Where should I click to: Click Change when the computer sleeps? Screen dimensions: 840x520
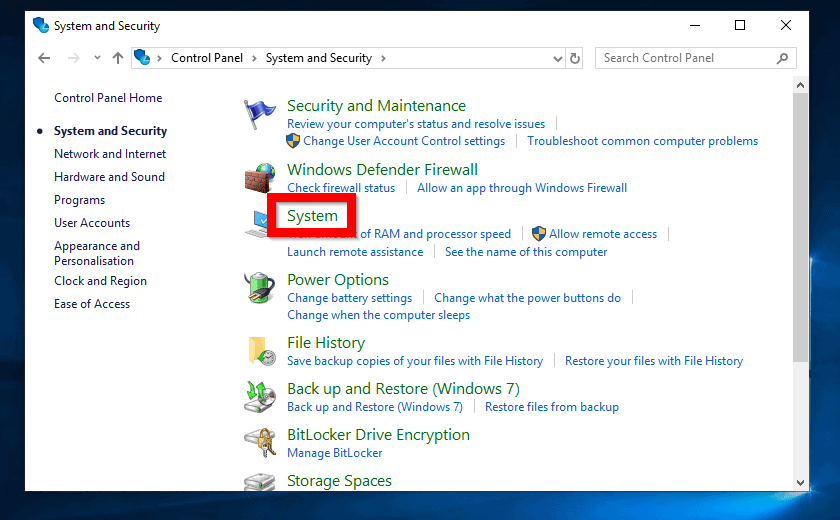pyautogui.click(x=379, y=315)
